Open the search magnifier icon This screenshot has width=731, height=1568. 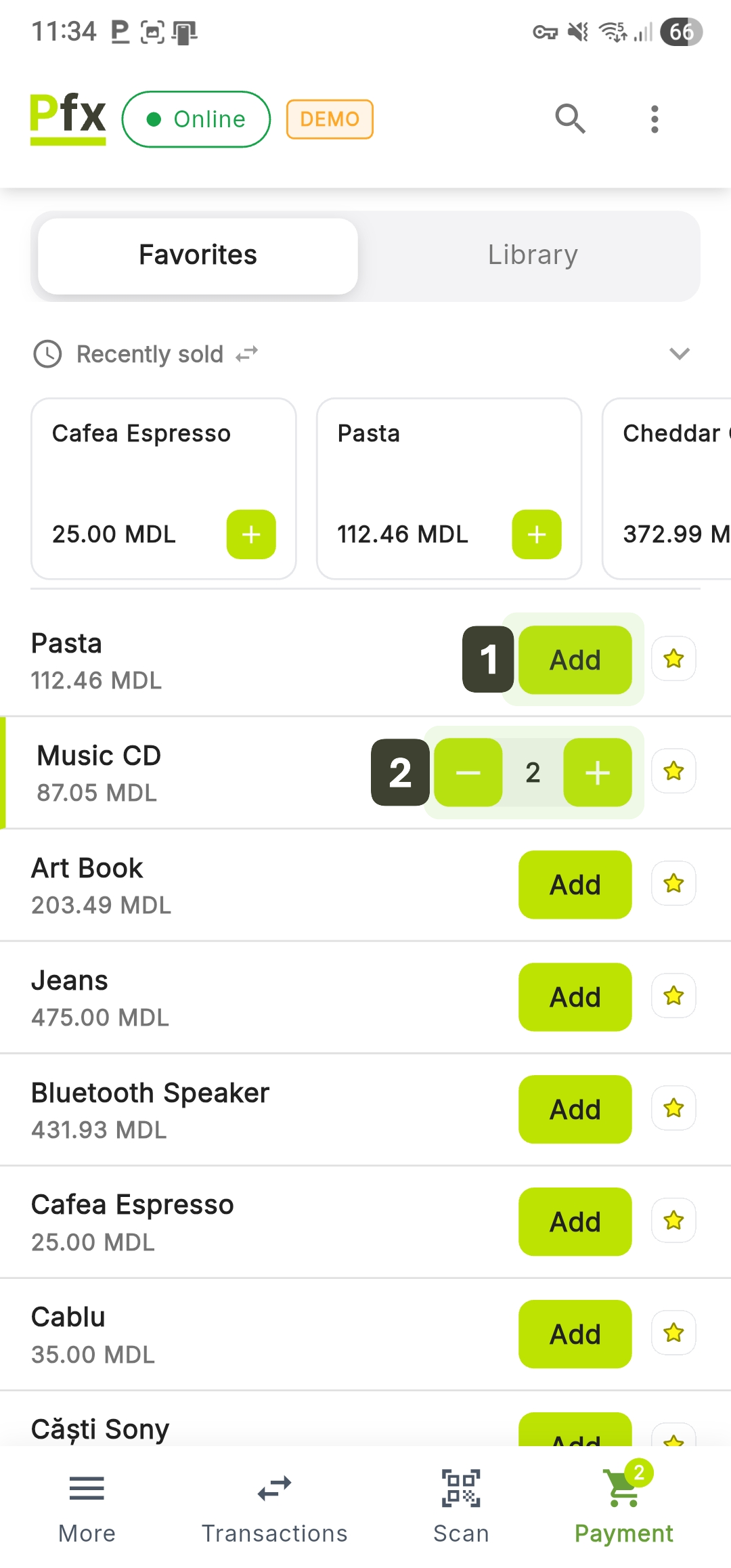pos(570,119)
